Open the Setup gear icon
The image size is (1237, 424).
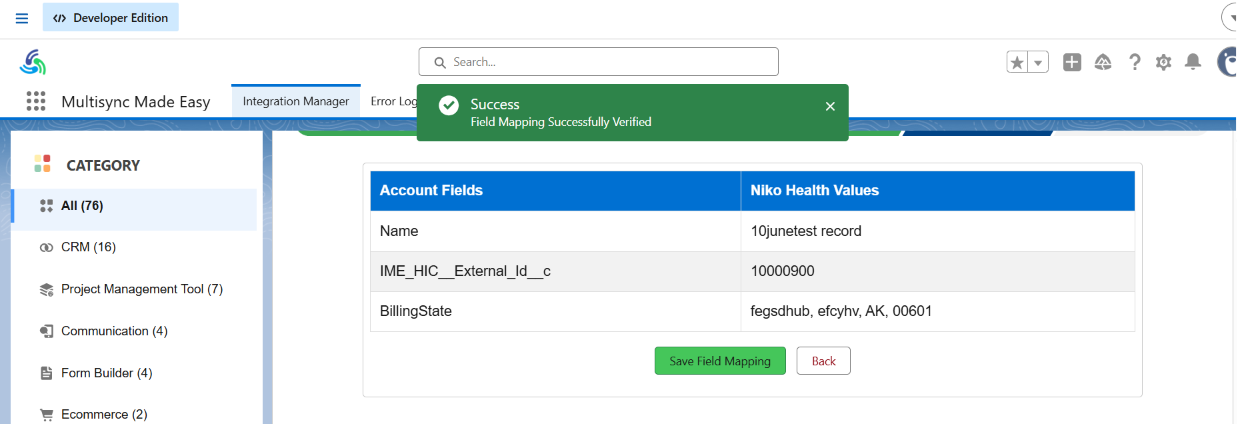[x=1163, y=62]
